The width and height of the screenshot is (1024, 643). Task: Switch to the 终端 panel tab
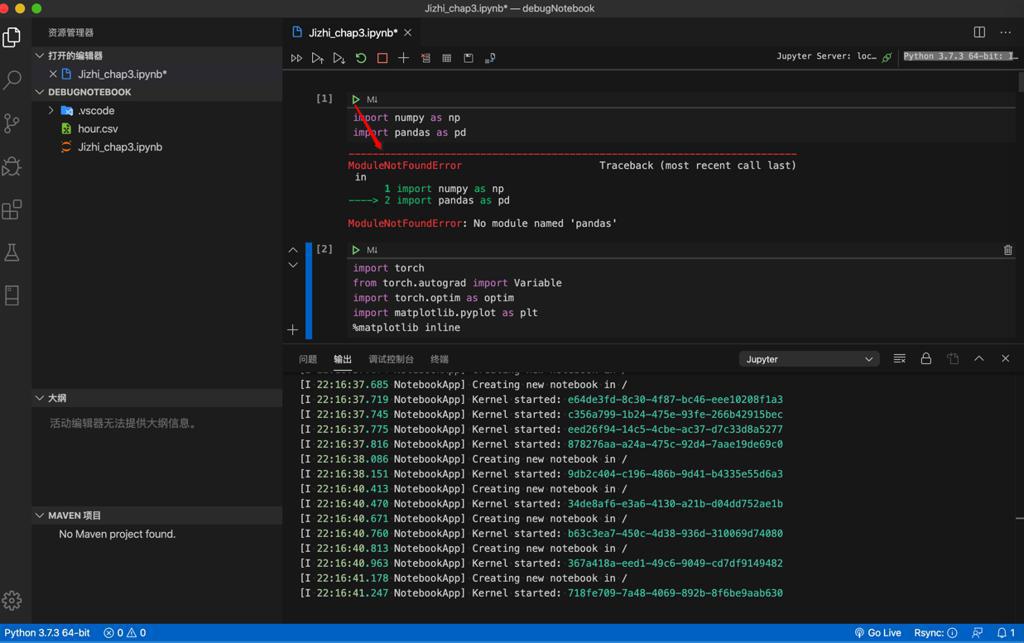439,359
